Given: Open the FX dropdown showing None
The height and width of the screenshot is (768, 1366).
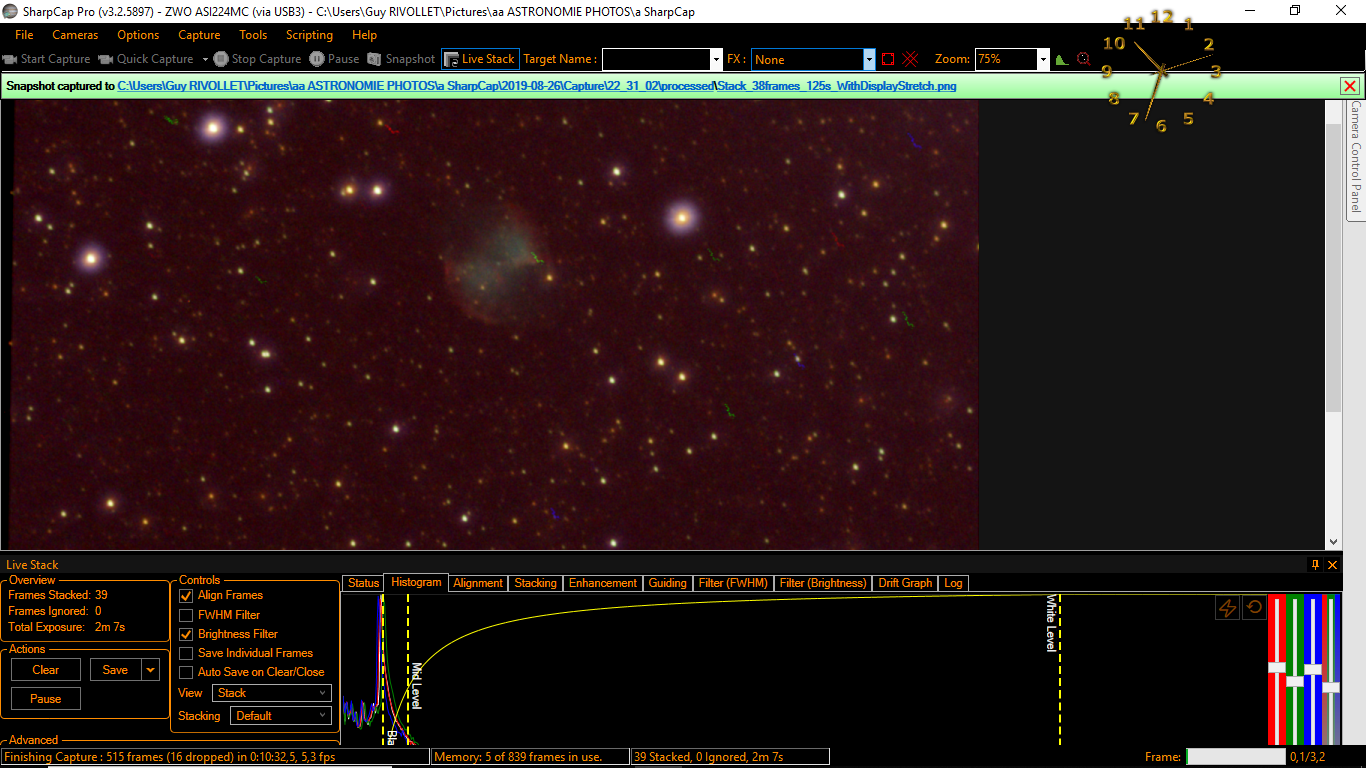Looking at the screenshot, I should click(869, 59).
